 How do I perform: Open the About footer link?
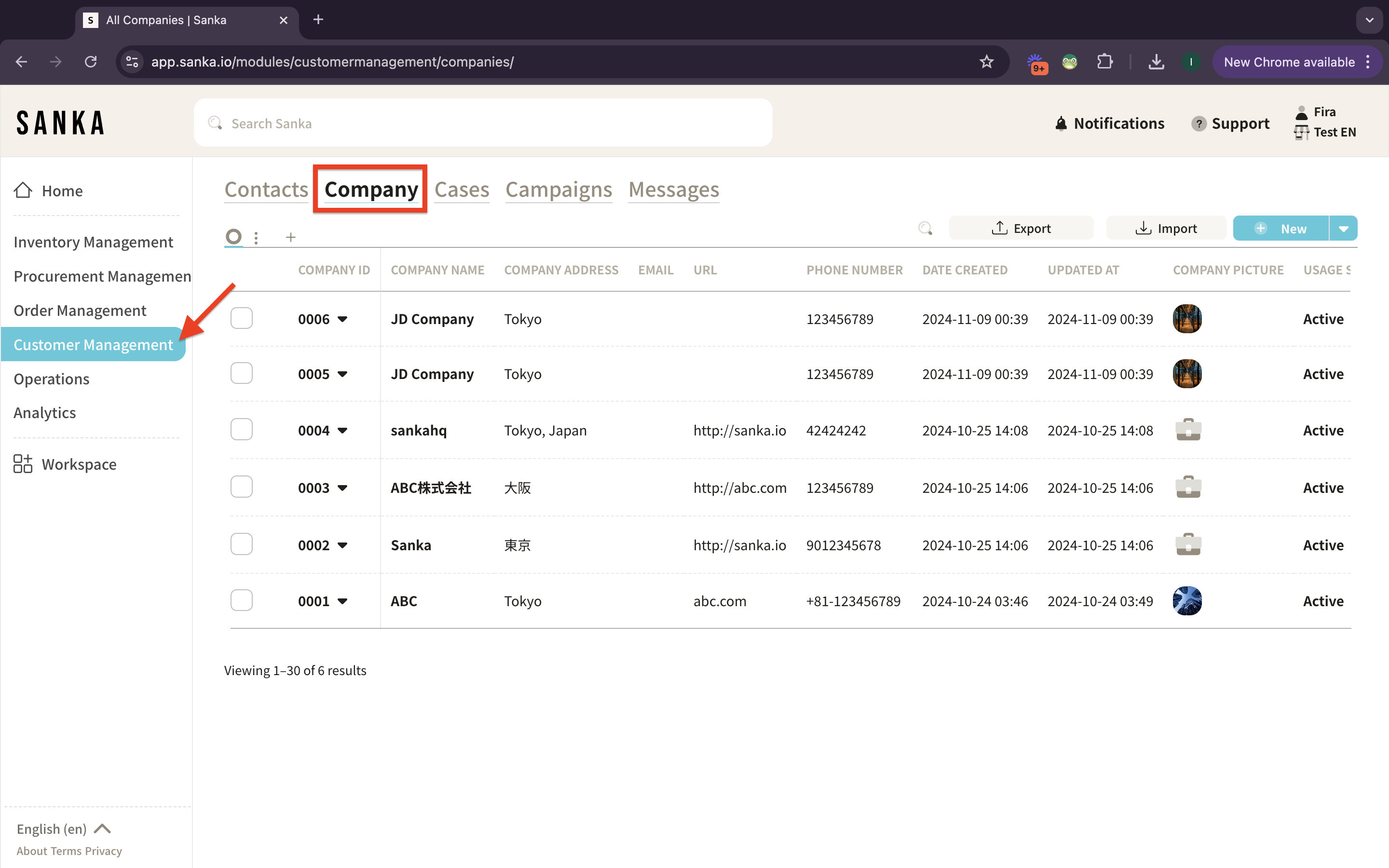click(x=32, y=851)
